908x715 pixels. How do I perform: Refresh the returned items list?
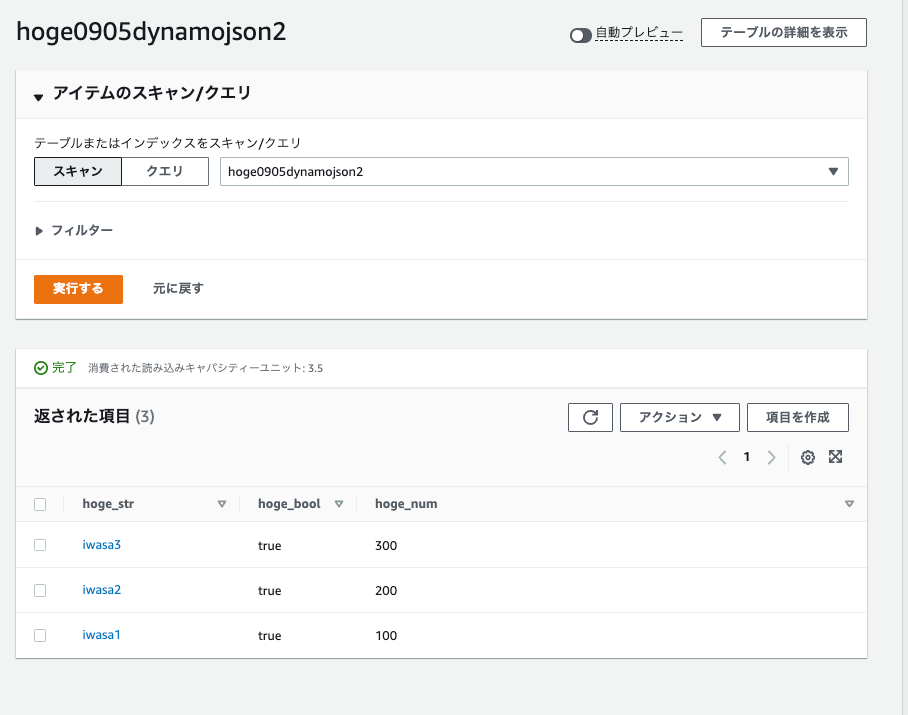pyautogui.click(x=590, y=417)
